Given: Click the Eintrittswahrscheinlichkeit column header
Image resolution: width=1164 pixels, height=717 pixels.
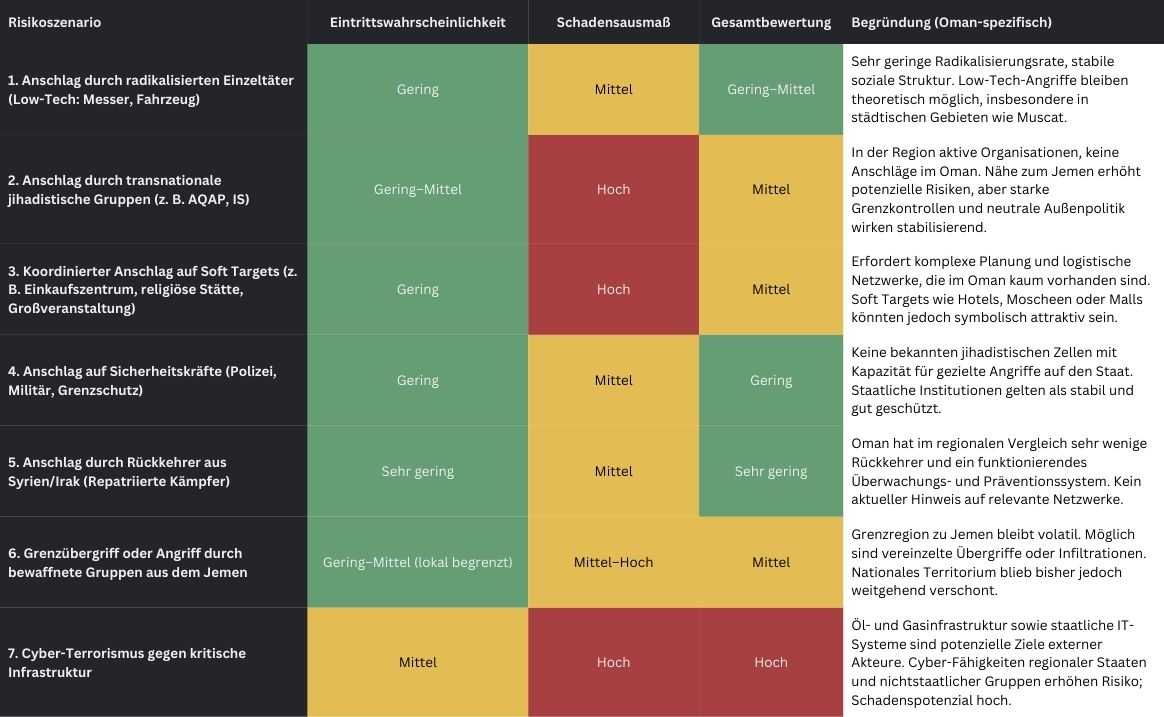Looking at the screenshot, I should point(417,22).
